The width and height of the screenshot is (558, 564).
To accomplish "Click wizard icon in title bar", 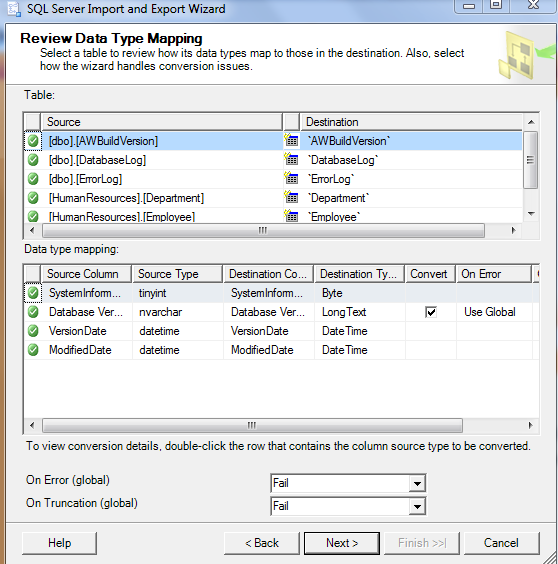I will pyautogui.click(x=14, y=9).
